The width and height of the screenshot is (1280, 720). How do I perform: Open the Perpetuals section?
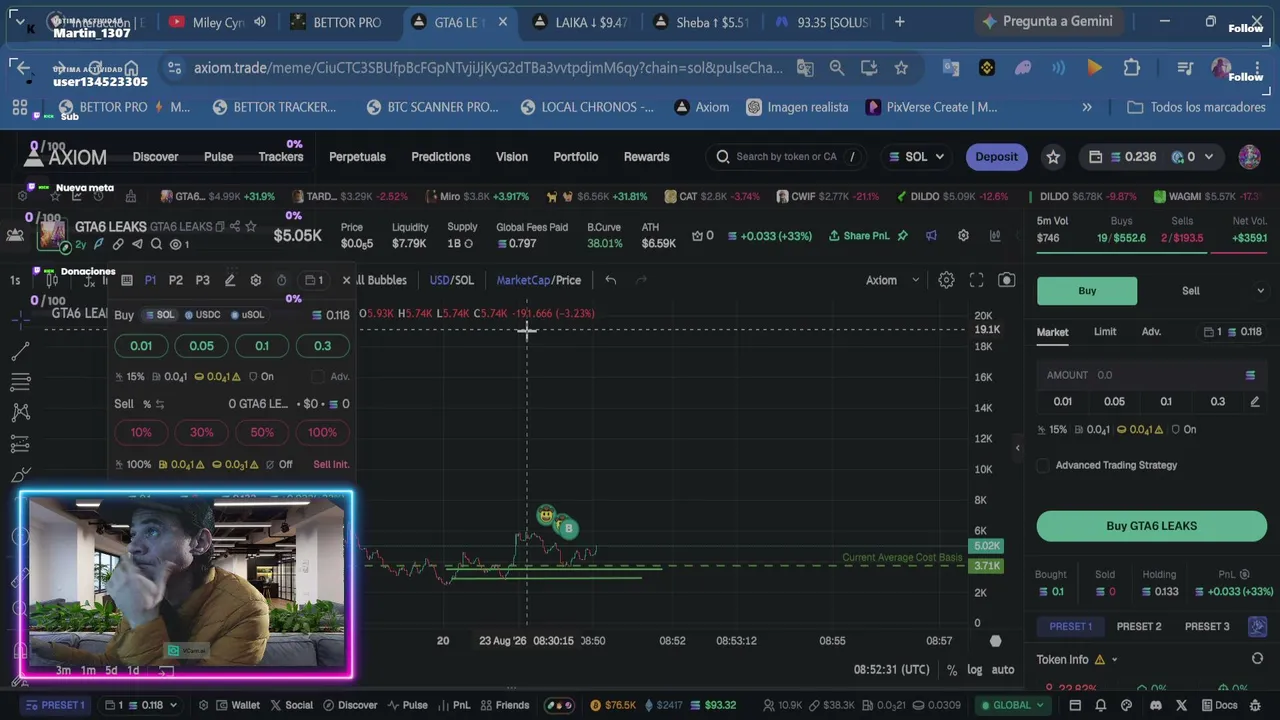tap(357, 157)
